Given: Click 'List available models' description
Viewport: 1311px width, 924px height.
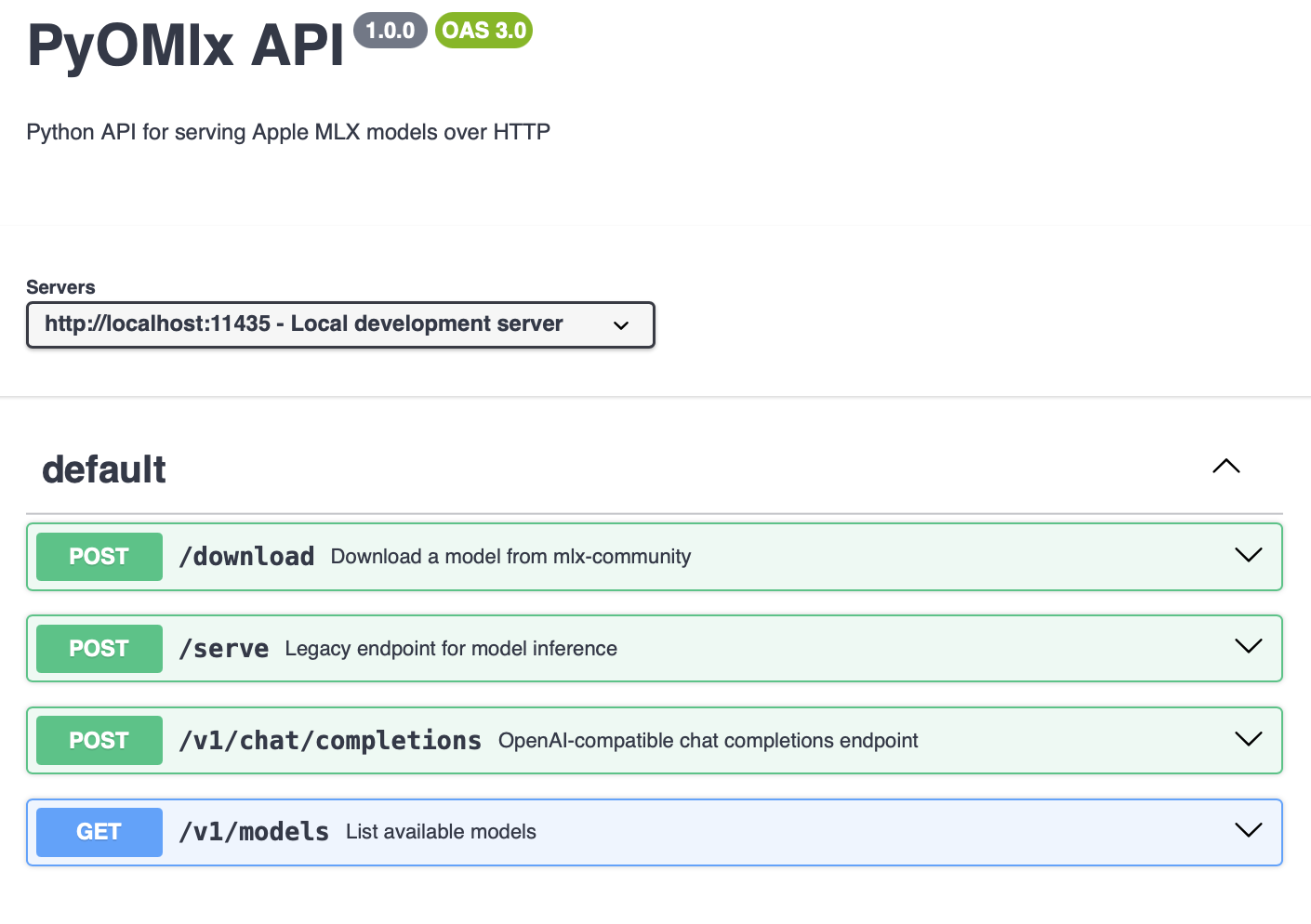Looking at the screenshot, I should 441,832.
